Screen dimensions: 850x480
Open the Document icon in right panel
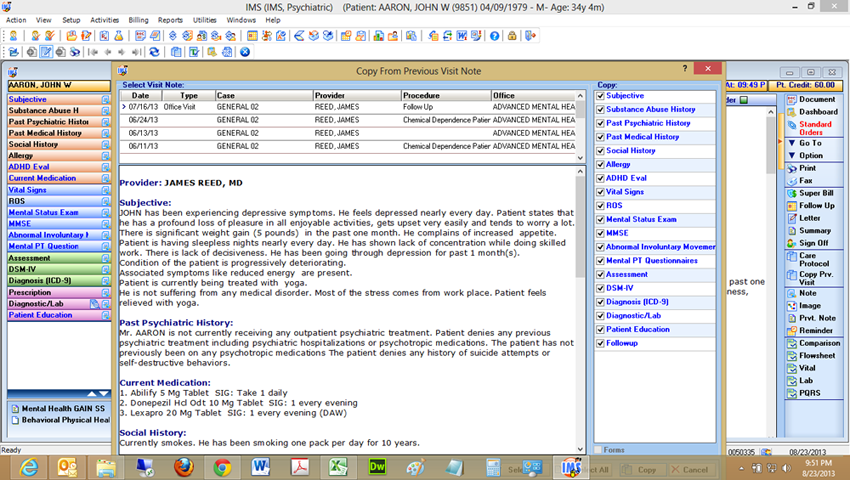pyautogui.click(x=792, y=99)
